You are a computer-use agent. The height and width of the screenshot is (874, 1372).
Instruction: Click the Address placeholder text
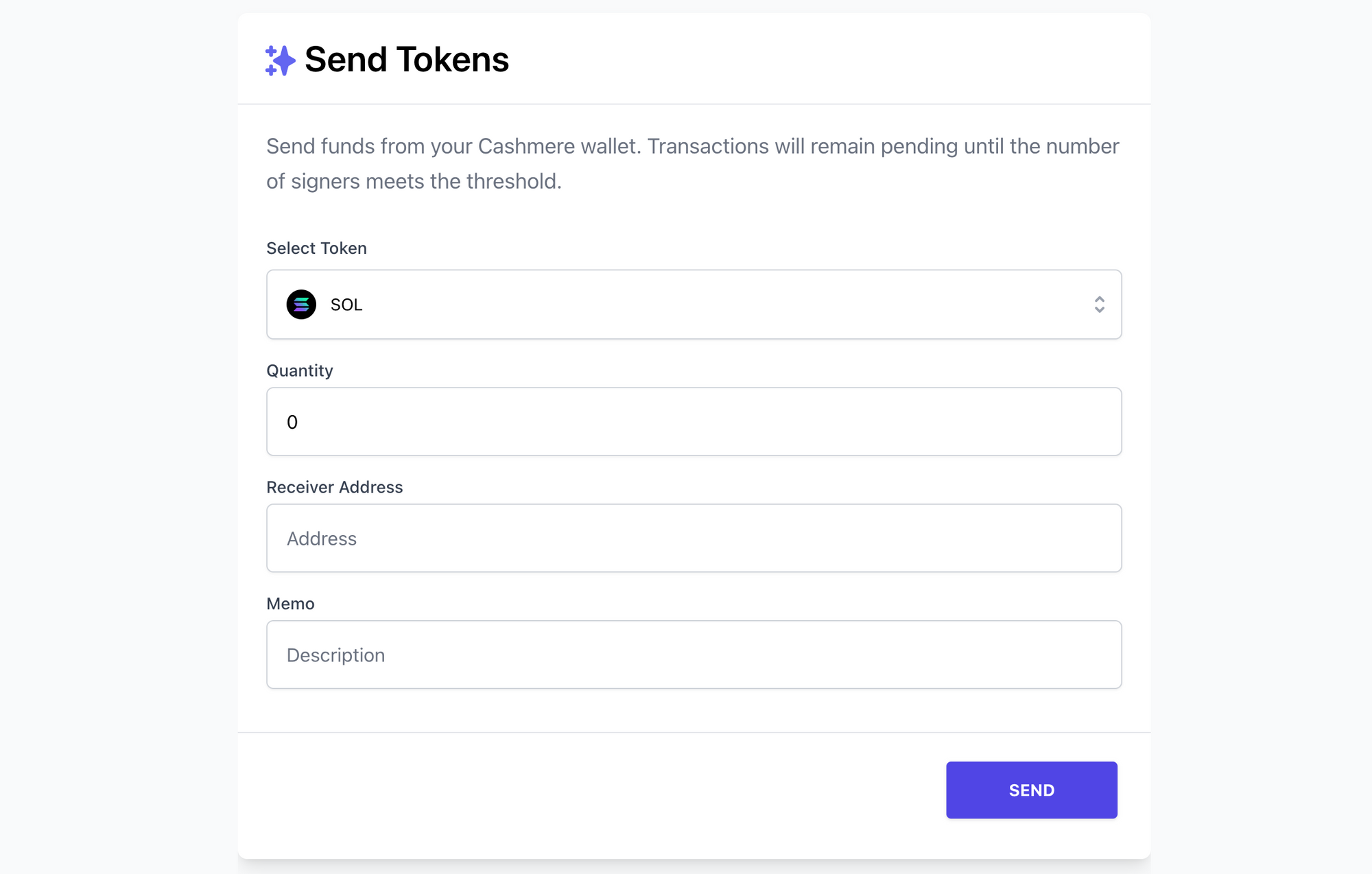tap(321, 539)
